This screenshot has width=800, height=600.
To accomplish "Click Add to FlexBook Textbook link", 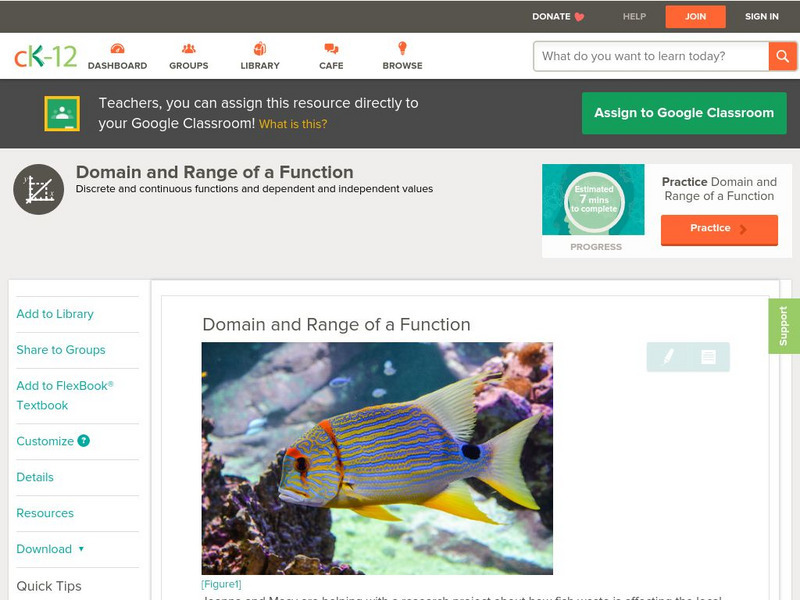I will 65,395.
